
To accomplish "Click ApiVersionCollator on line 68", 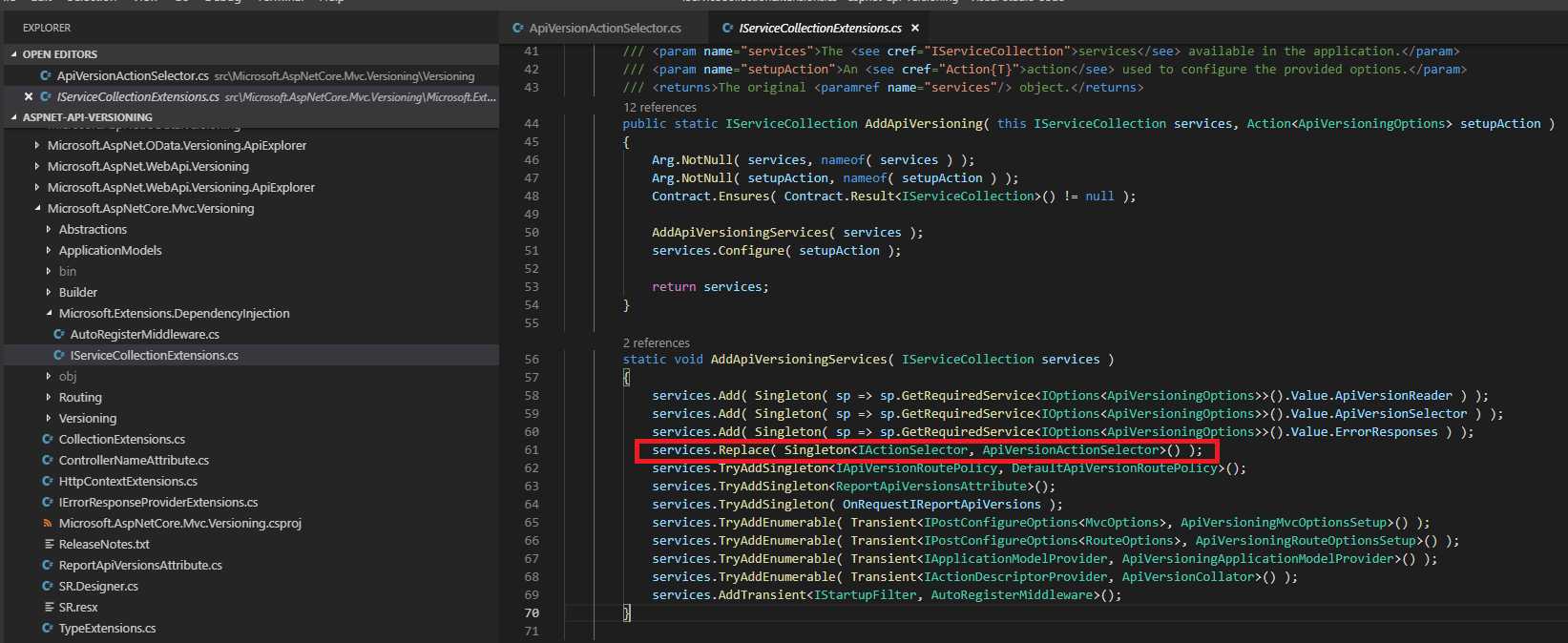I will click(1187, 577).
